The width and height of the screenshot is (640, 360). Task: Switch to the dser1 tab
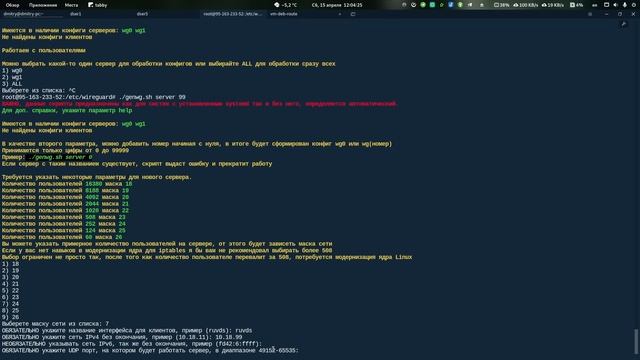coord(76,14)
